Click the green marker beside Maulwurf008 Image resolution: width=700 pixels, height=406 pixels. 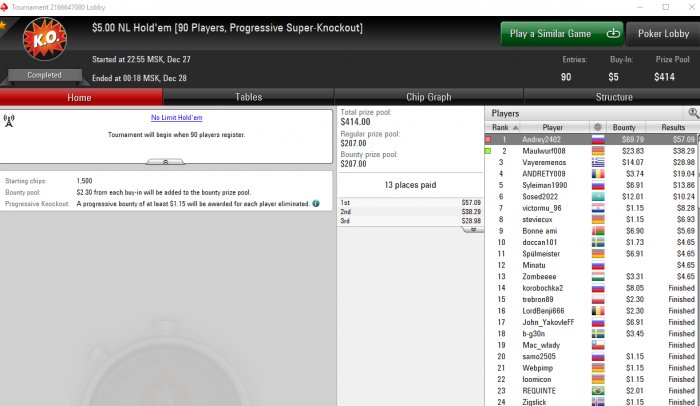(488, 151)
